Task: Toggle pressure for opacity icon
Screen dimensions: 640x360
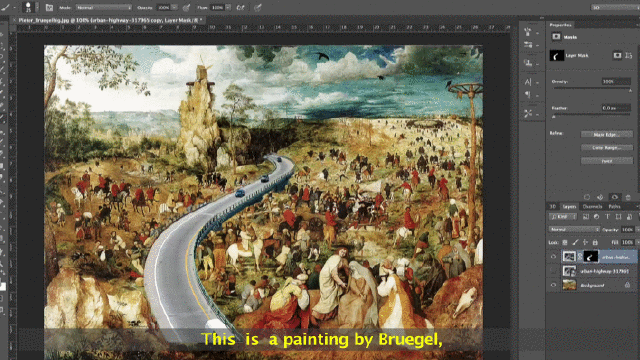Action: click(x=186, y=7)
